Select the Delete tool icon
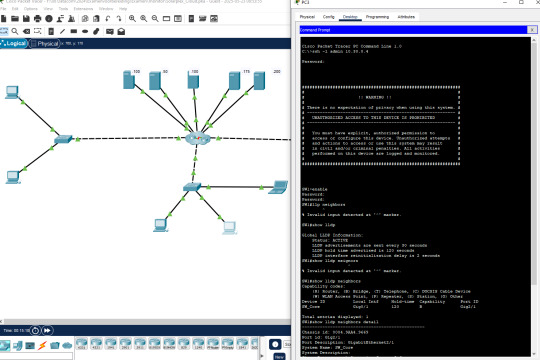This screenshot has width=540, height=360. [26, 31]
